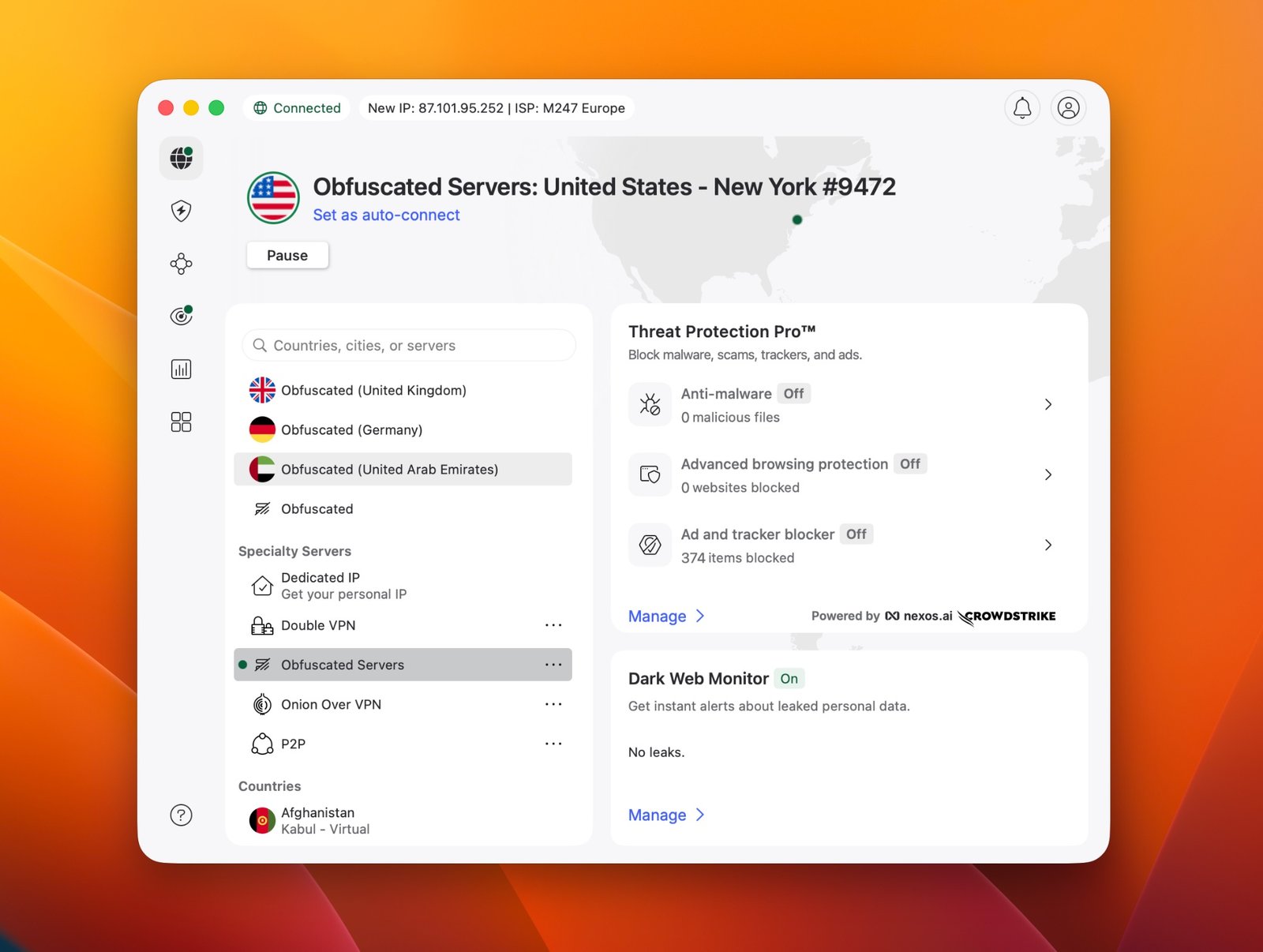
Task: Open the apps grid icon in sidebar
Action: pyautogui.click(x=181, y=422)
